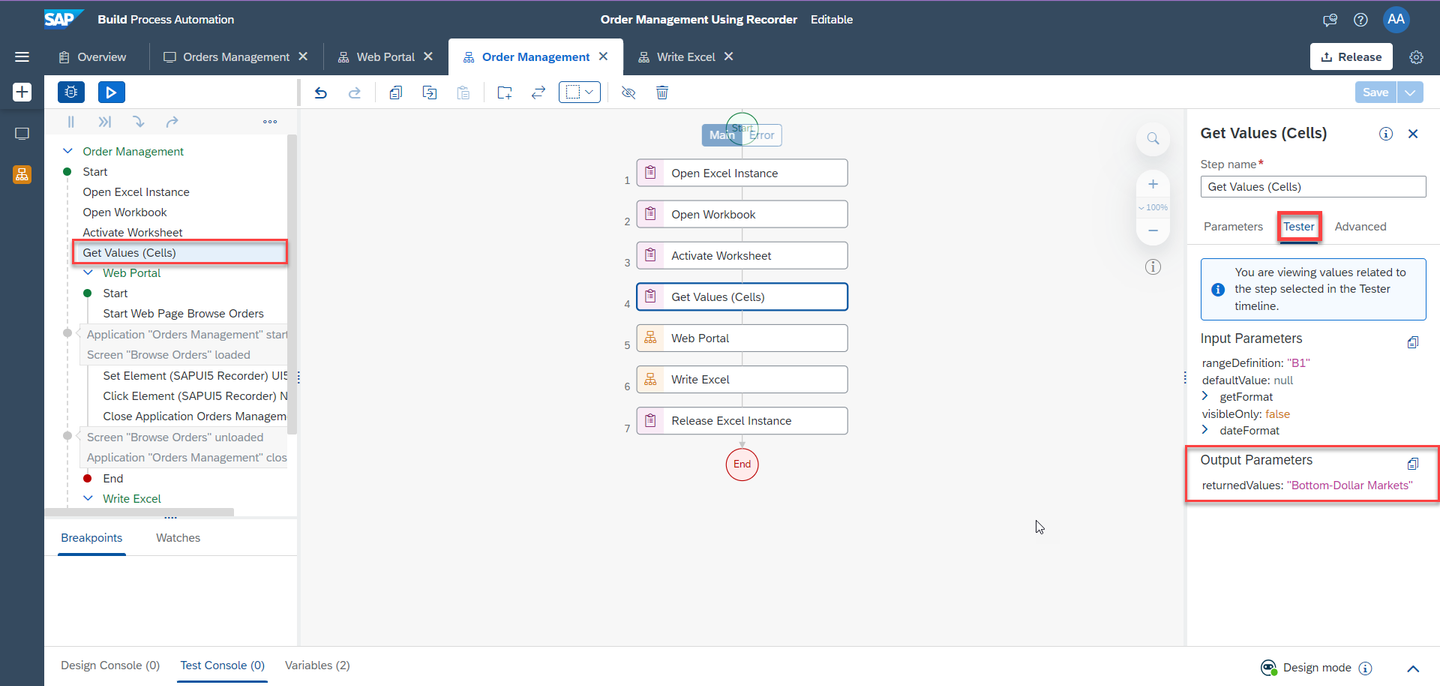
Task: Collapse the Write Excel tree node
Action: click(88, 499)
